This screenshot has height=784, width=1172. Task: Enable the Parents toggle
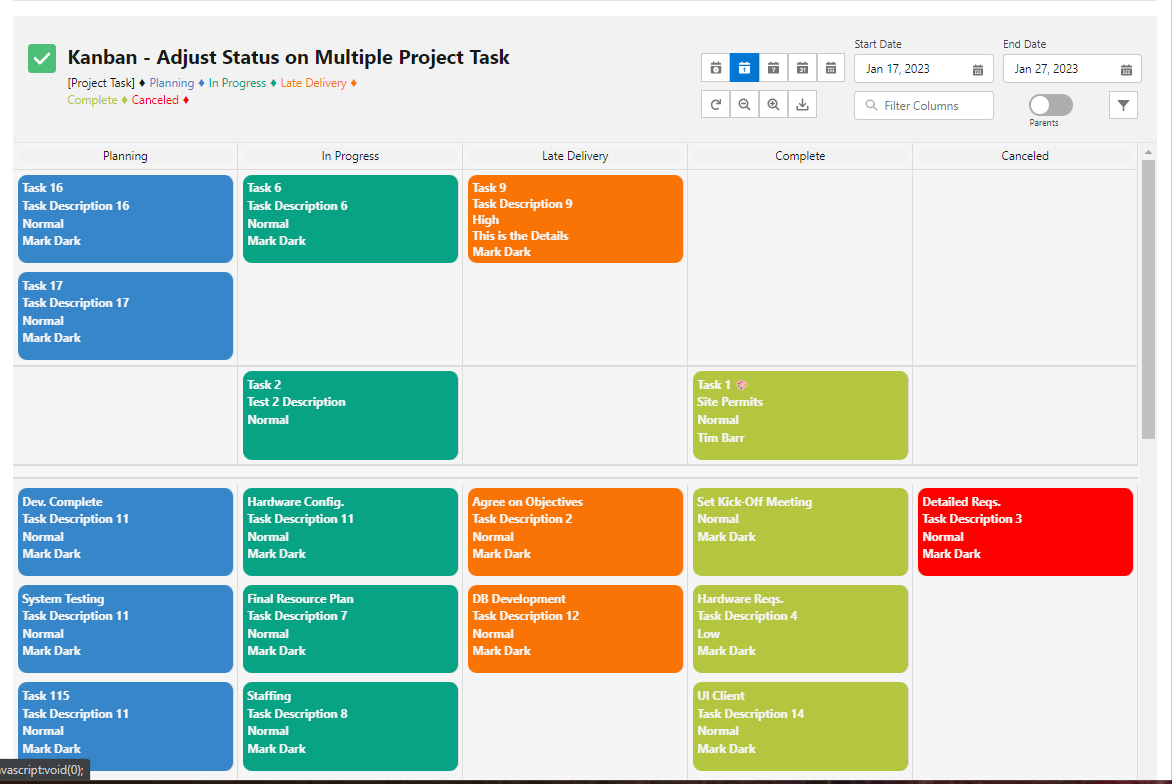pos(1050,104)
